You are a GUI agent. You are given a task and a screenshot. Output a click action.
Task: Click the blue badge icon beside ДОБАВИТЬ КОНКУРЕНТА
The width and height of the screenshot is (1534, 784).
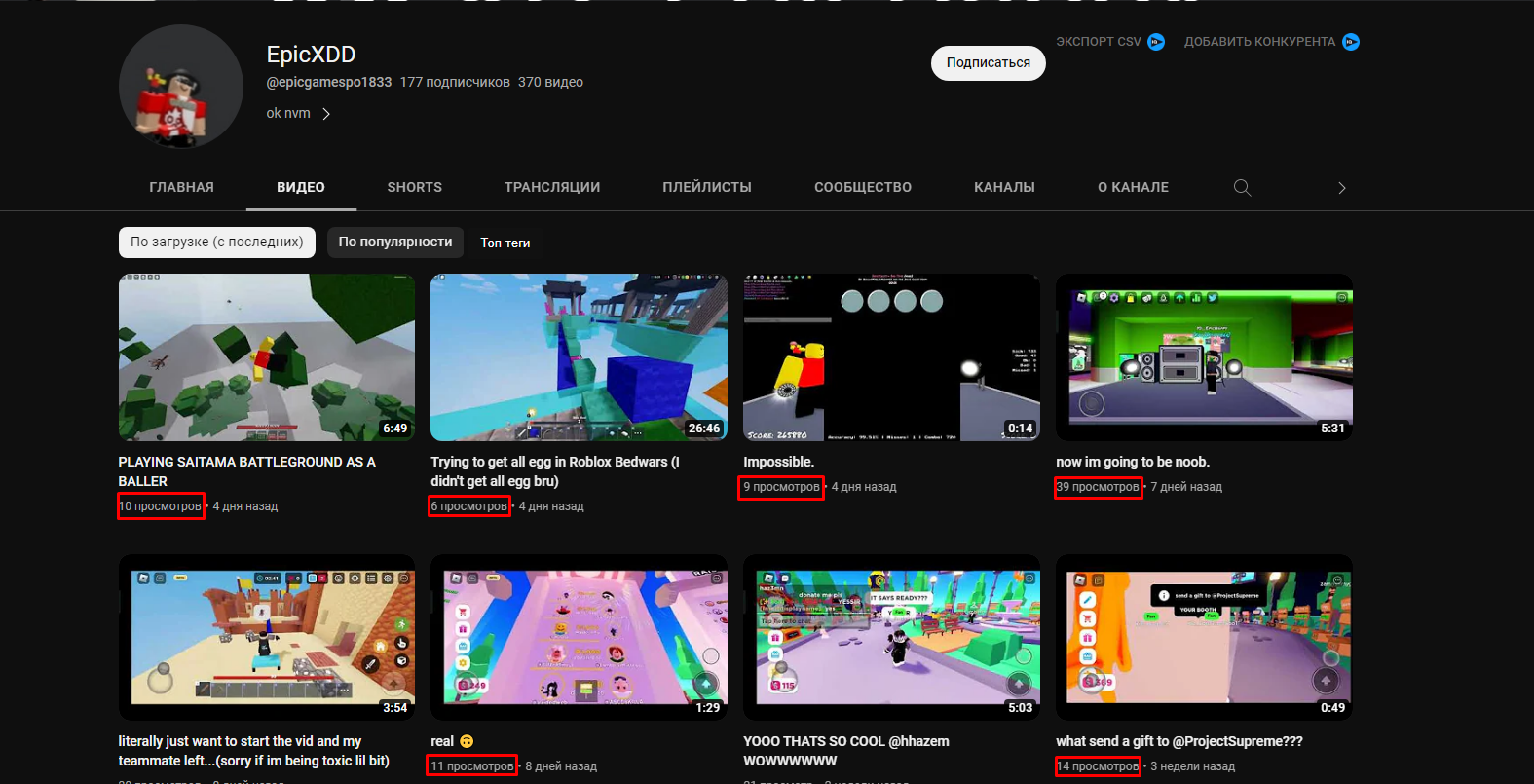[1351, 42]
